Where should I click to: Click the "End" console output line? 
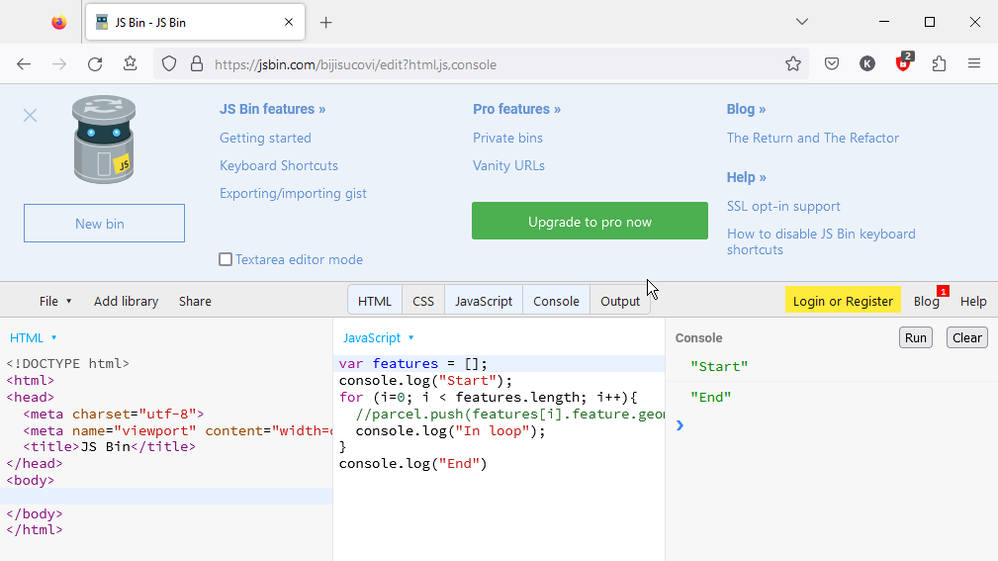click(x=711, y=397)
